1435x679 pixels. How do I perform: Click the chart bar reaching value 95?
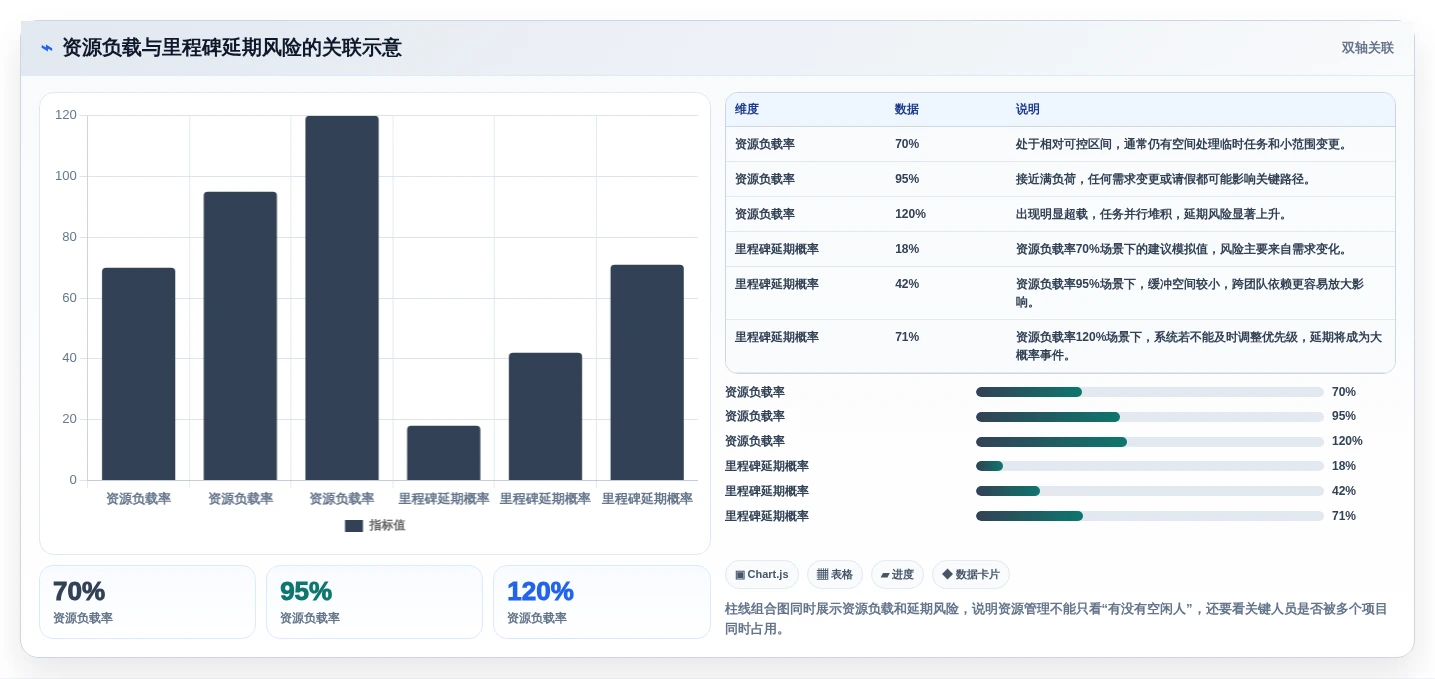tap(240, 336)
